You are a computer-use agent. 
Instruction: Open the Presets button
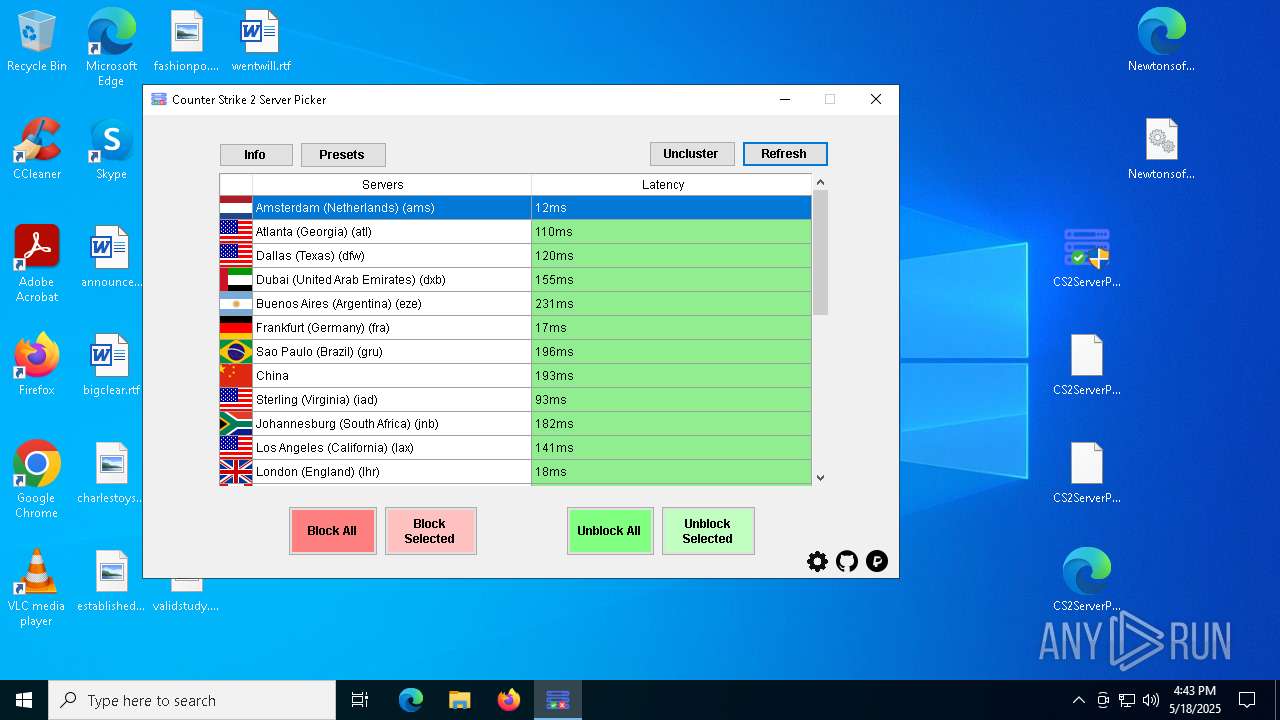tap(342, 155)
